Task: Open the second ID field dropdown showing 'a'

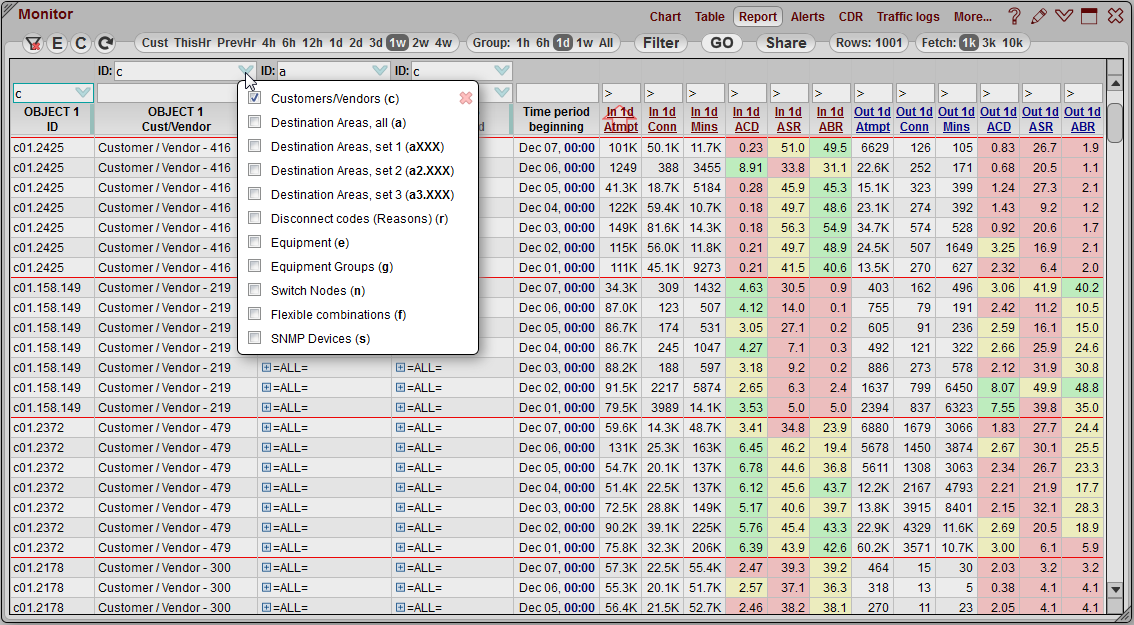Action: pos(378,70)
